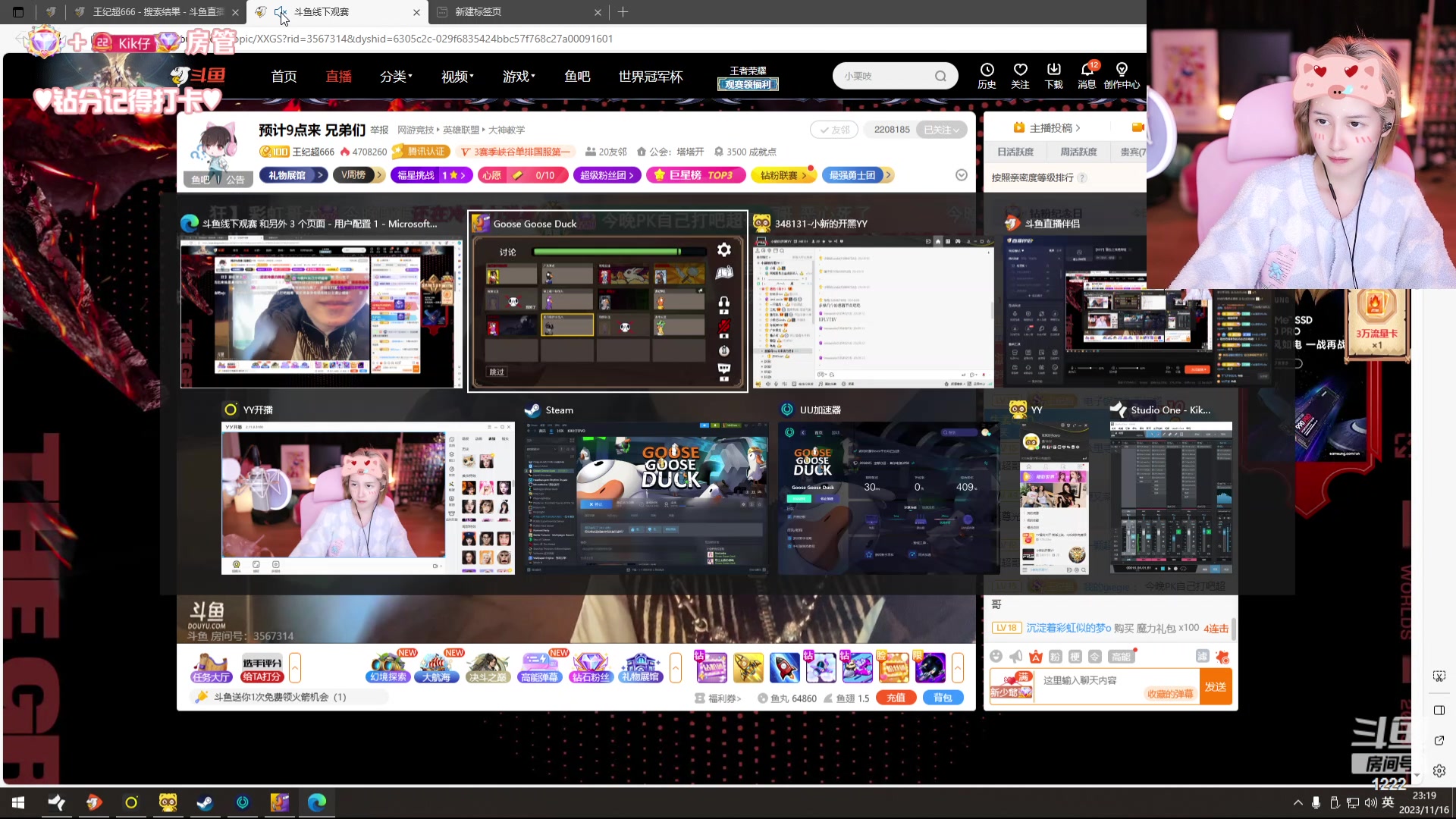Toggle the 高能 danmaku button in chat

point(1121,656)
